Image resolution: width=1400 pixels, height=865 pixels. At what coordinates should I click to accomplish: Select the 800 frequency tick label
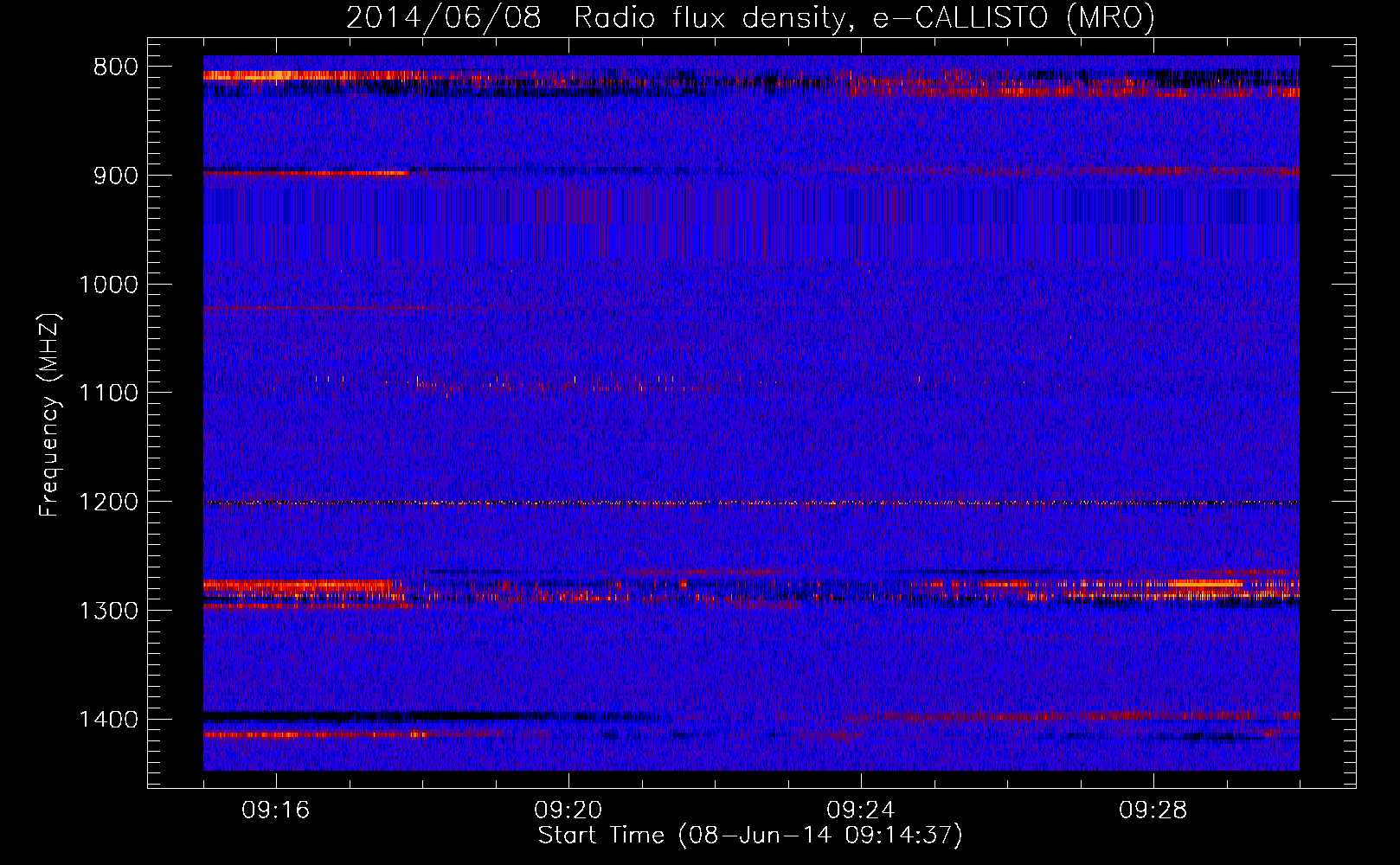[x=115, y=67]
